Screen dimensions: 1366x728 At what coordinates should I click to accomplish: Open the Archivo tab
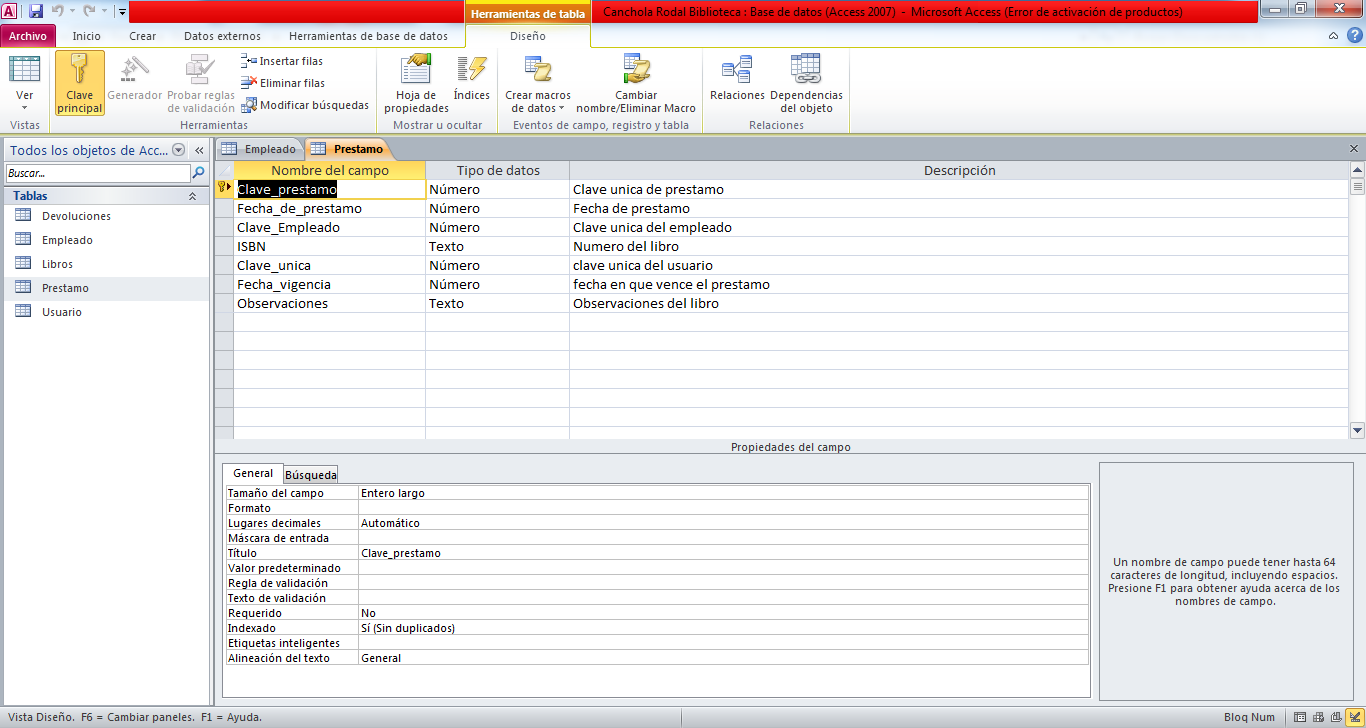(x=28, y=36)
